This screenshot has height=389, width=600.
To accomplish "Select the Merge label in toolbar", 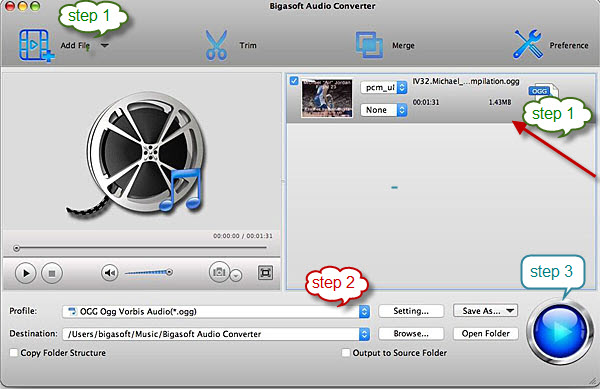I will (x=403, y=46).
